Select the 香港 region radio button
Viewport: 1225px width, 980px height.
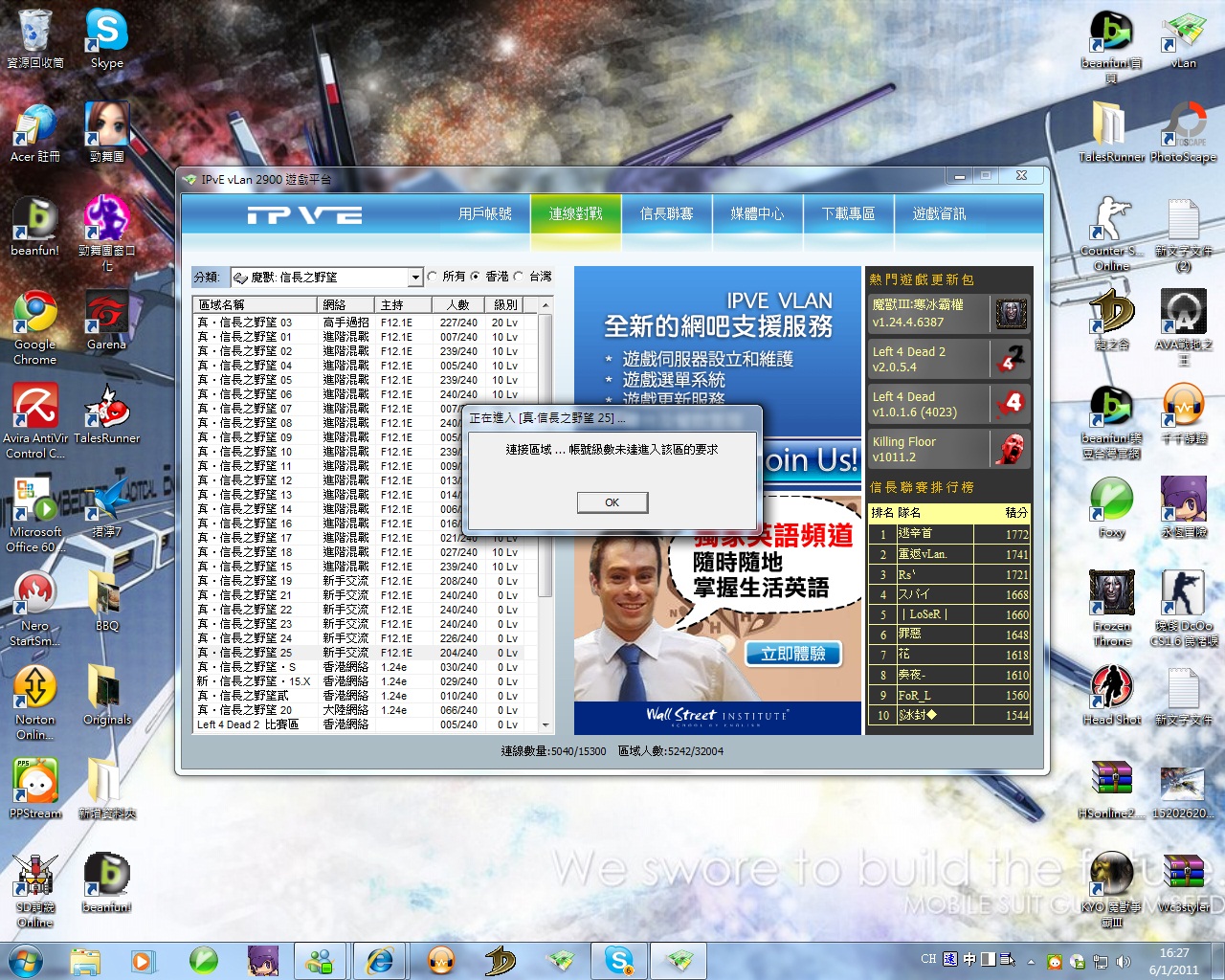(x=476, y=277)
